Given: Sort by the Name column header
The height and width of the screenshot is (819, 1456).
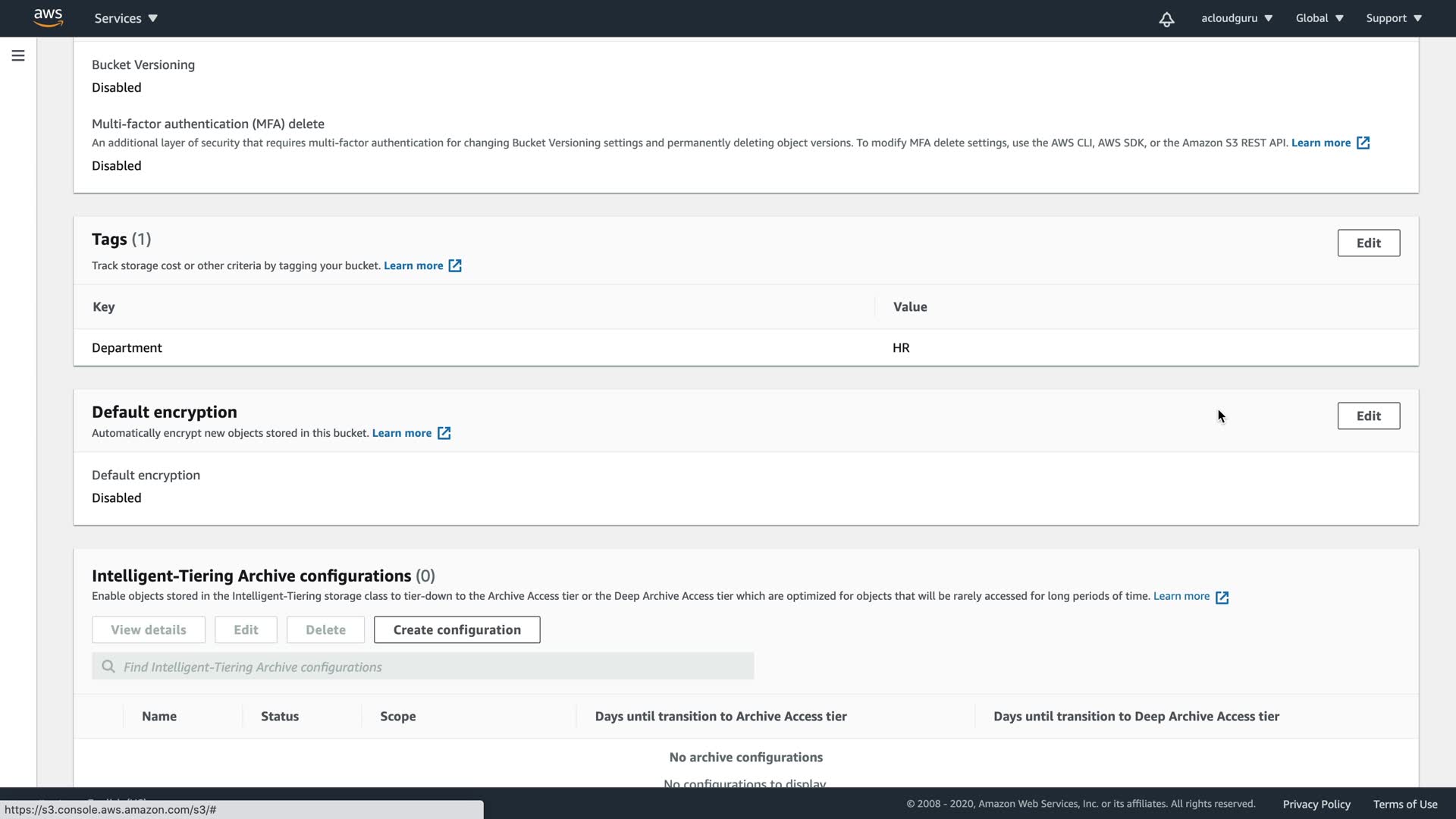Looking at the screenshot, I should (x=159, y=716).
